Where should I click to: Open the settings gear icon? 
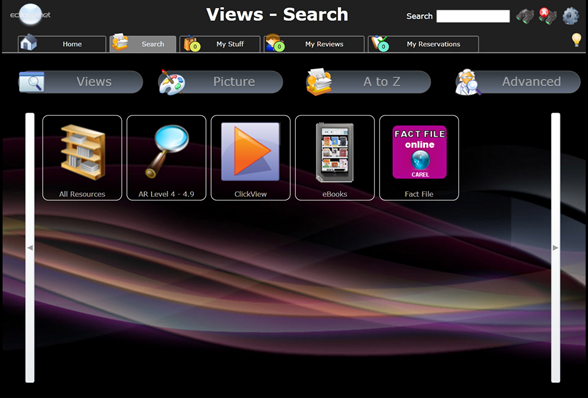pyautogui.click(x=570, y=16)
